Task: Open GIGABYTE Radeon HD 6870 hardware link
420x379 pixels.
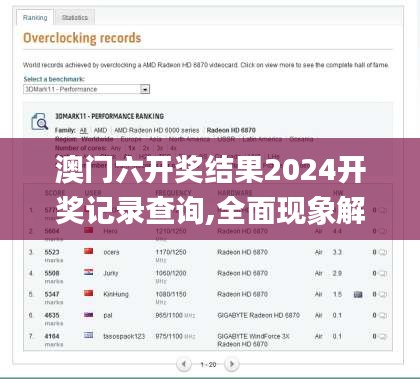Action: pos(258,315)
